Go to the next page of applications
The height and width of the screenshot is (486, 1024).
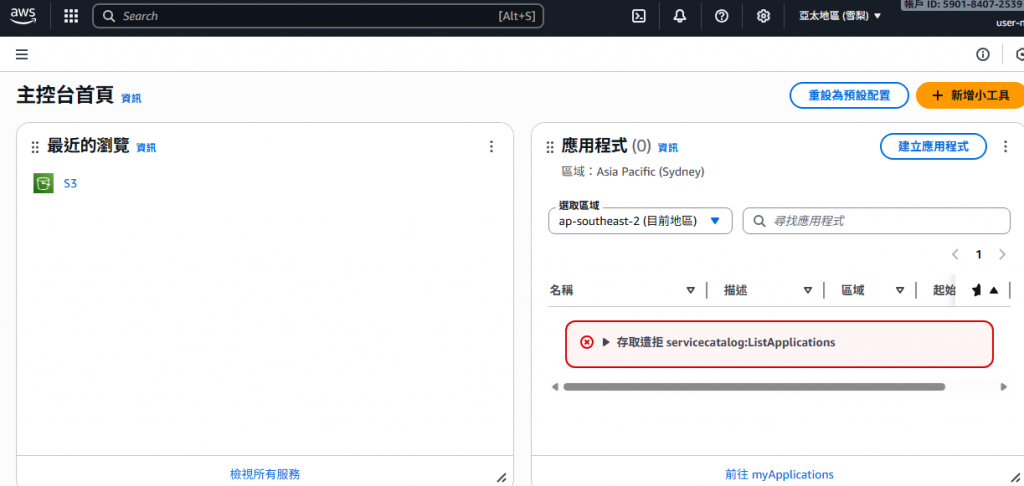pos(1002,254)
